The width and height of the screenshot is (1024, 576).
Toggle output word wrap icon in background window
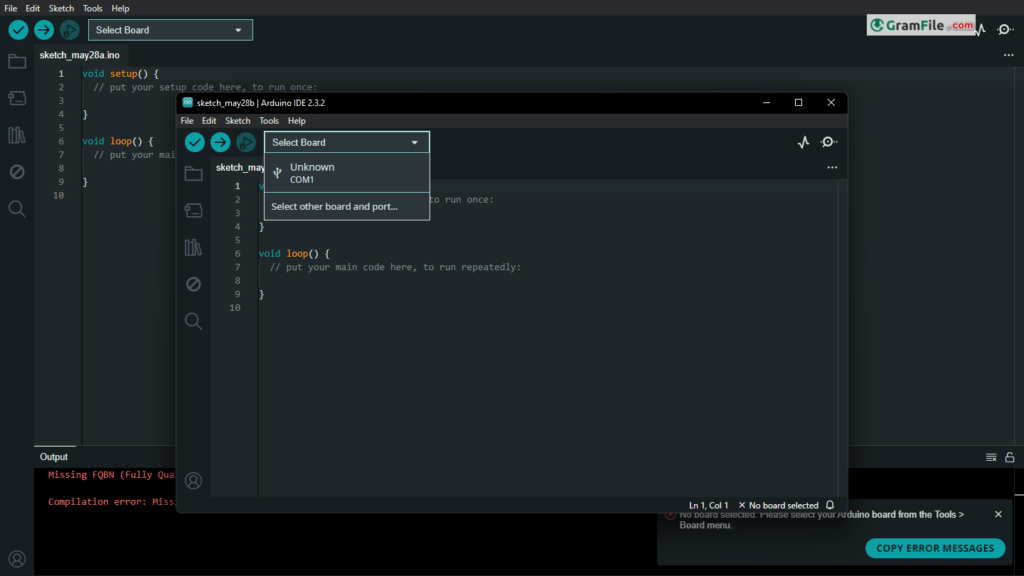click(x=991, y=457)
